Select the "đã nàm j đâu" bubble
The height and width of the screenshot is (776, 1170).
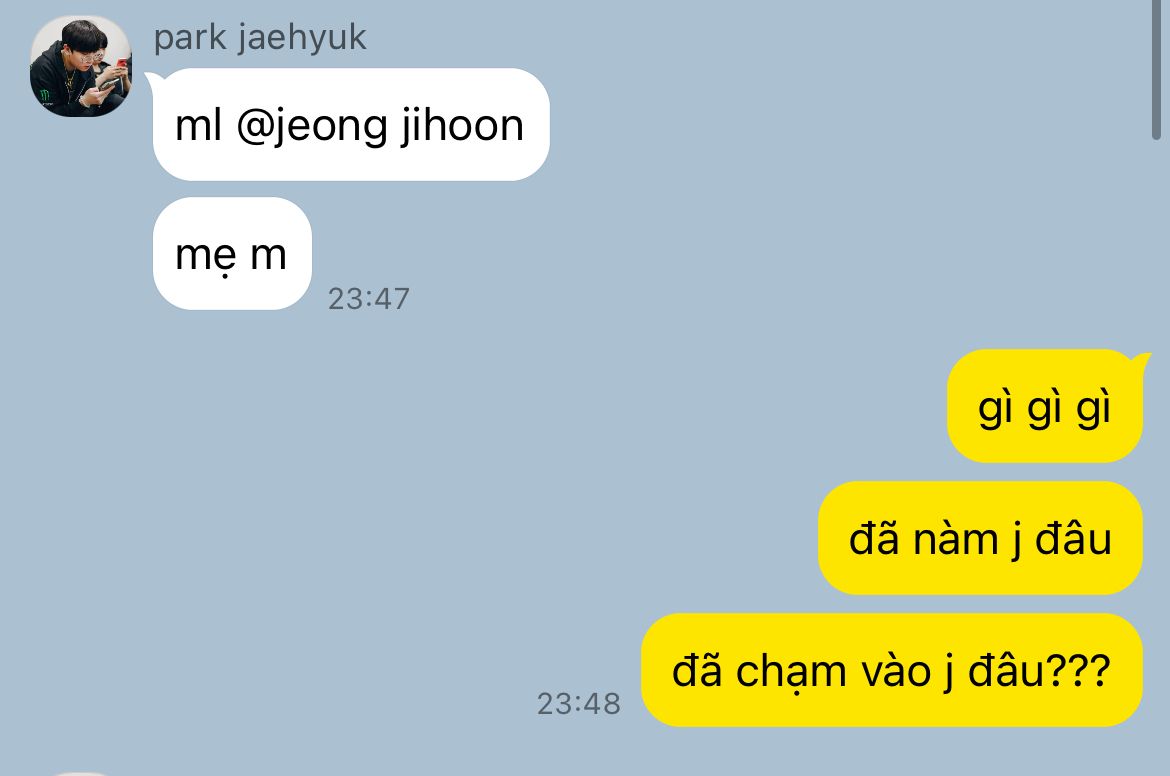980,538
